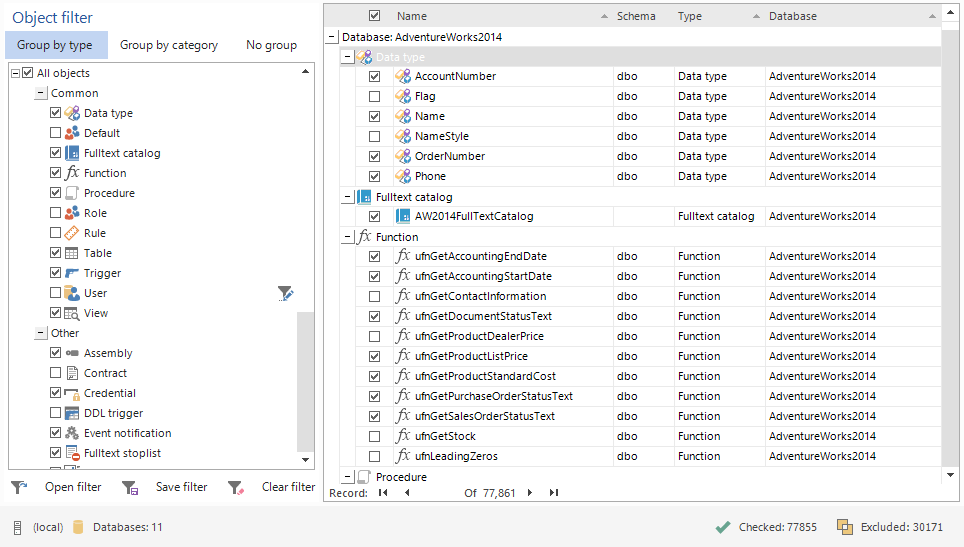The height and width of the screenshot is (547, 964).
Task: Click the Function fx icon in the filter tree
Action: (72, 173)
